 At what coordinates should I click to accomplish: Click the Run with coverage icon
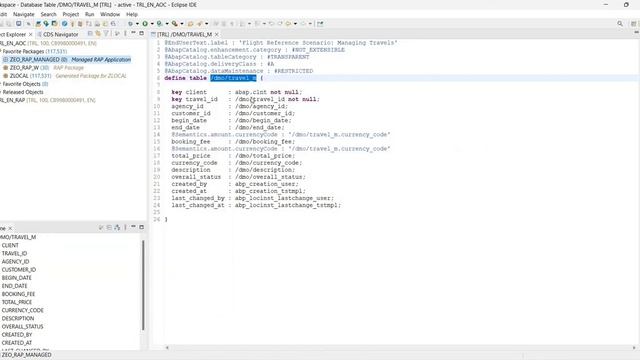160,24
